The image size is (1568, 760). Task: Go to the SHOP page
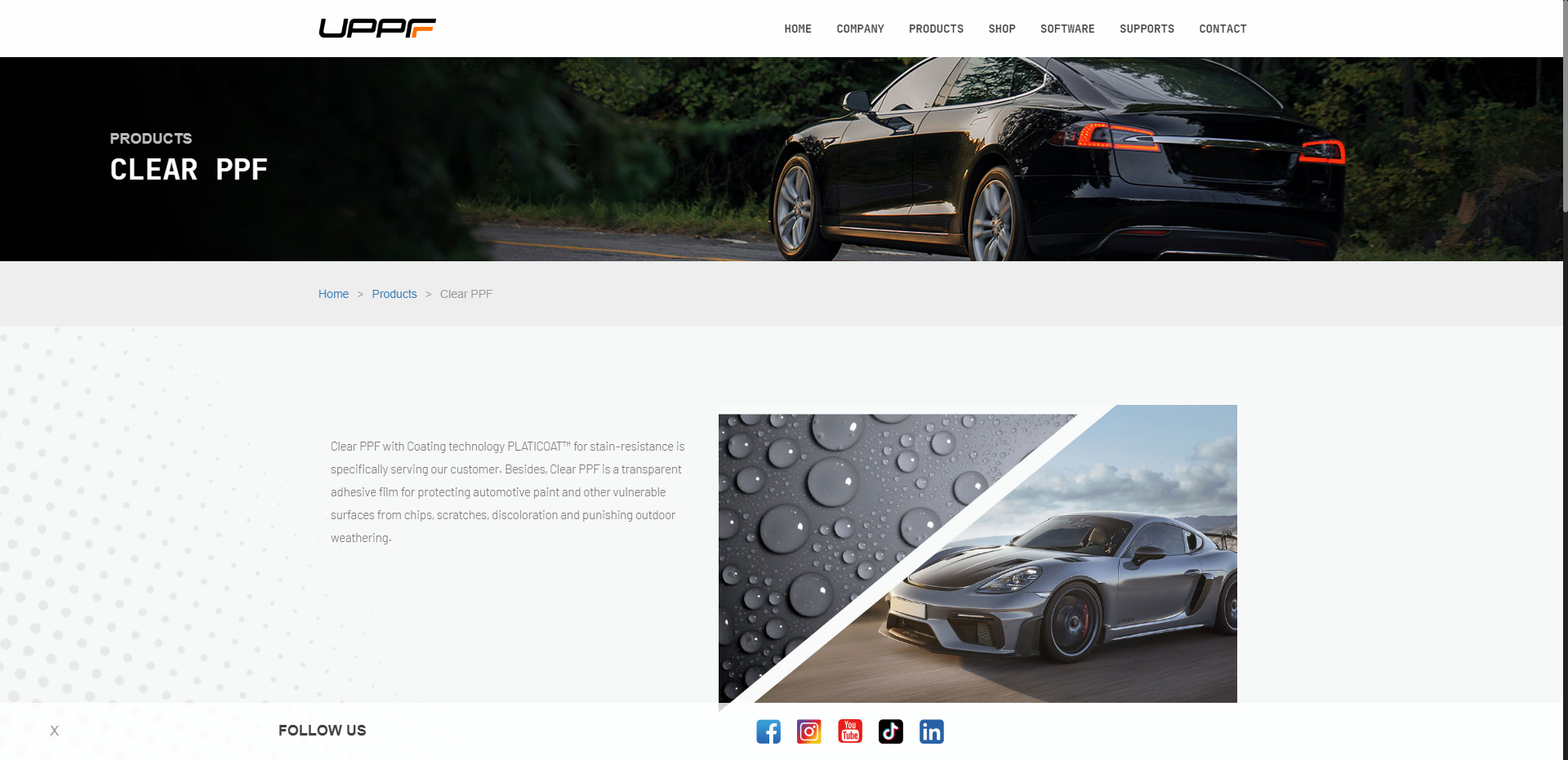(x=1002, y=29)
